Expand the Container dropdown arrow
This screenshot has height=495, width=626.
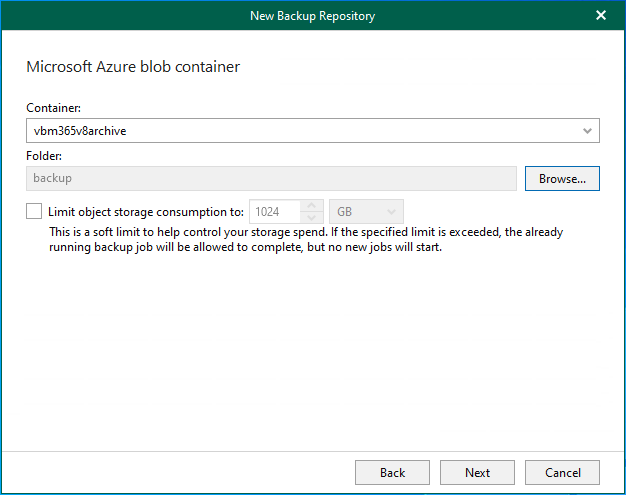coord(587,131)
